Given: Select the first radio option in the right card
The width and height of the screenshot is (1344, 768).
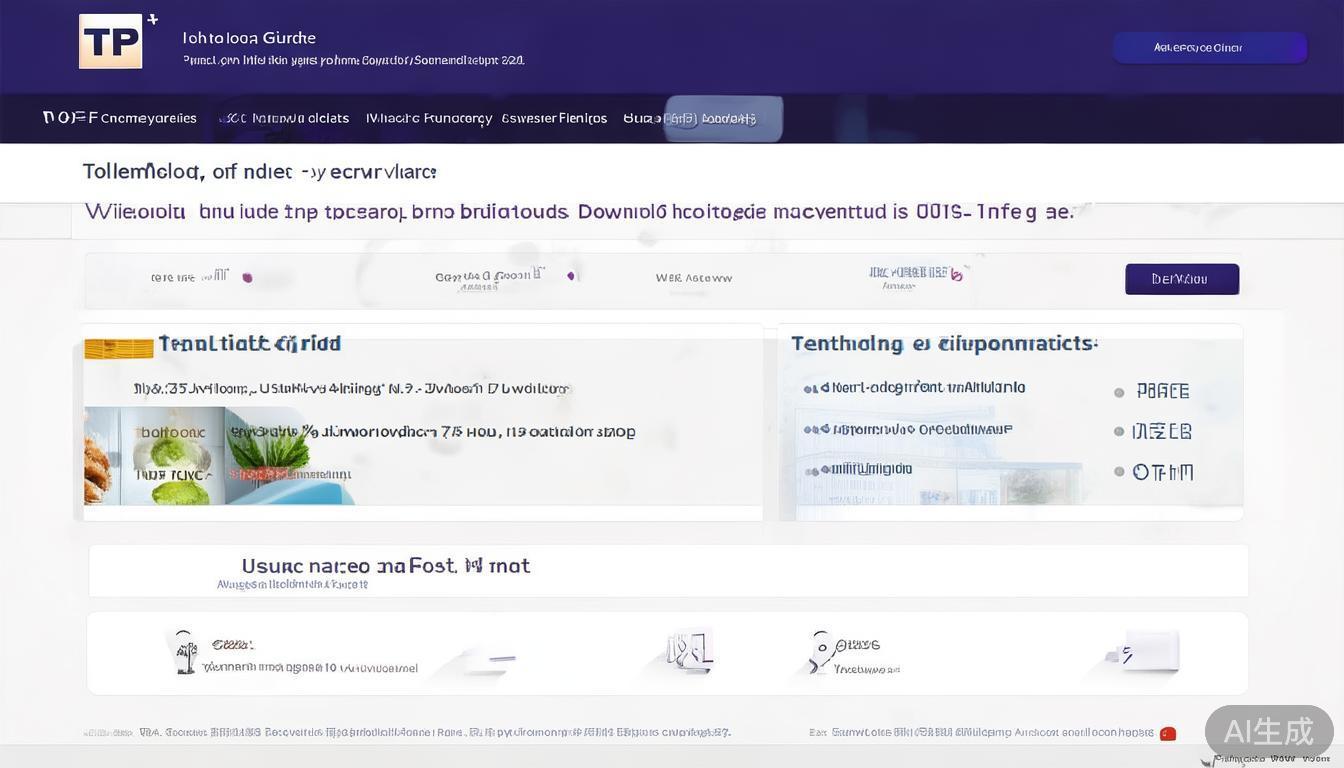Looking at the screenshot, I should click(x=1119, y=392).
